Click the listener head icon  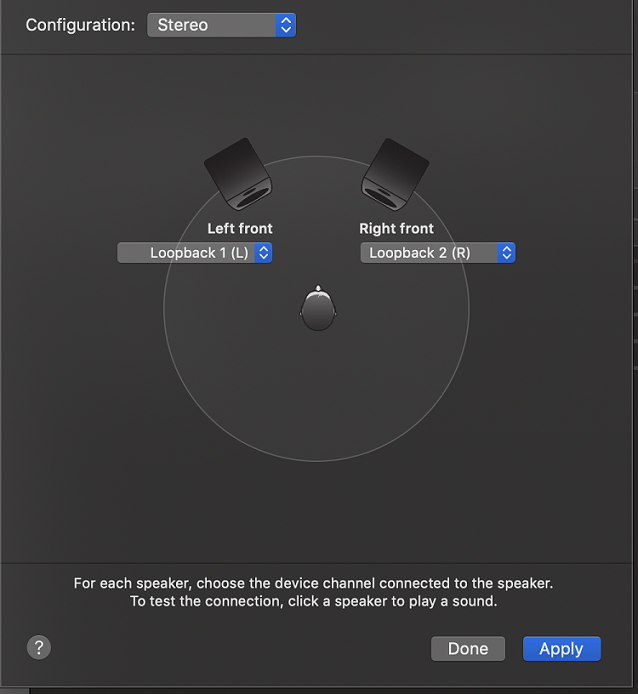pos(318,308)
